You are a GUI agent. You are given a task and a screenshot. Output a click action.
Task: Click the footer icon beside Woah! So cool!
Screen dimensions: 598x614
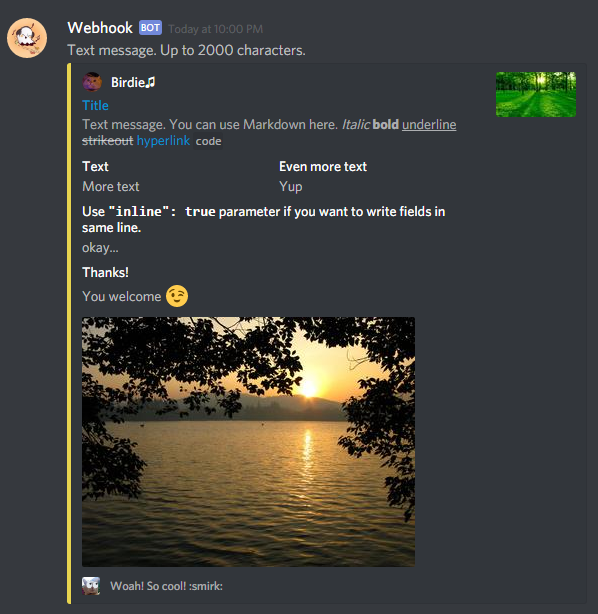coord(91,586)
